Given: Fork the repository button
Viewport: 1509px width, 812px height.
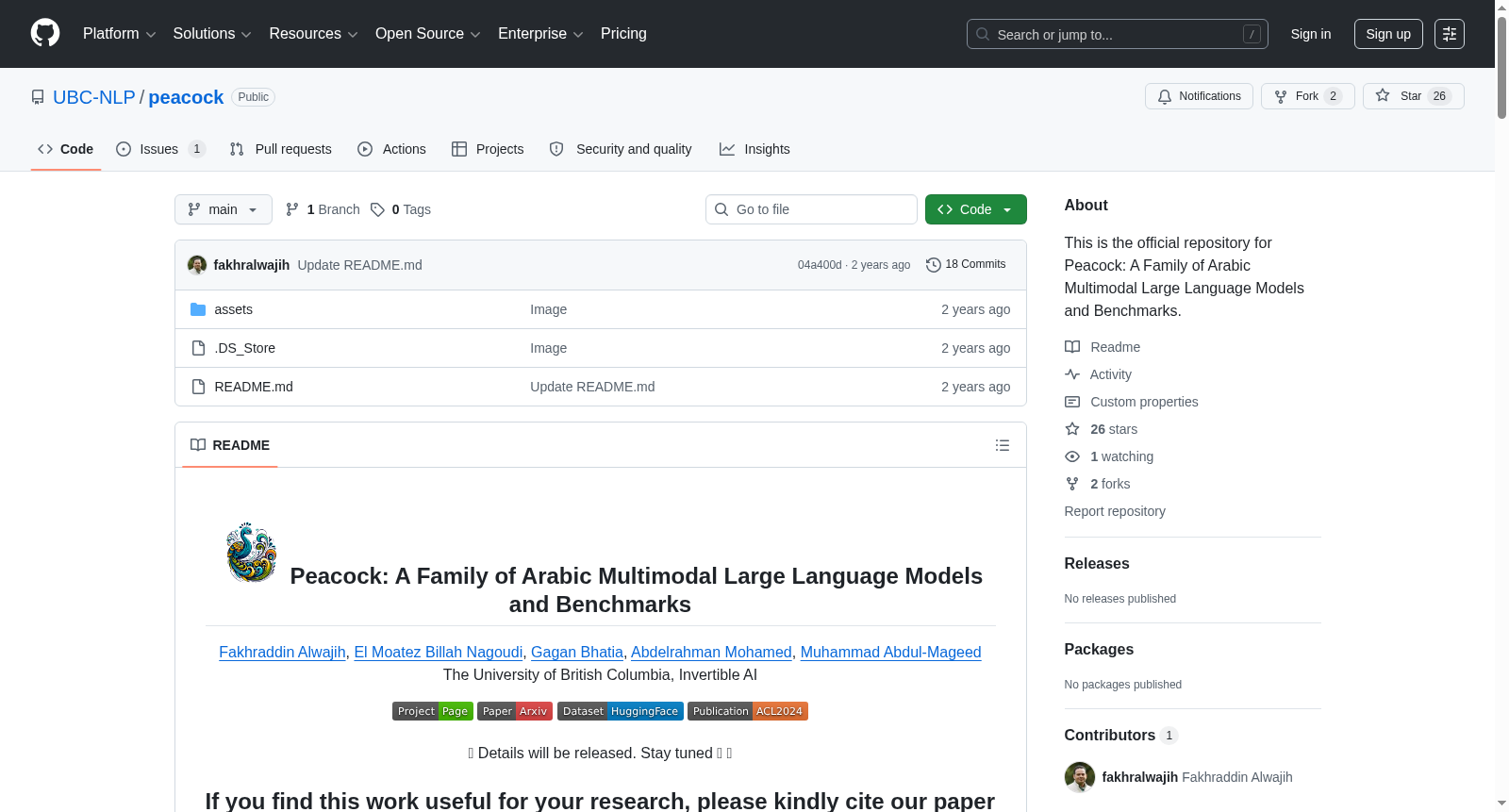Looking at the screenshot, I should coord(1308,96).
